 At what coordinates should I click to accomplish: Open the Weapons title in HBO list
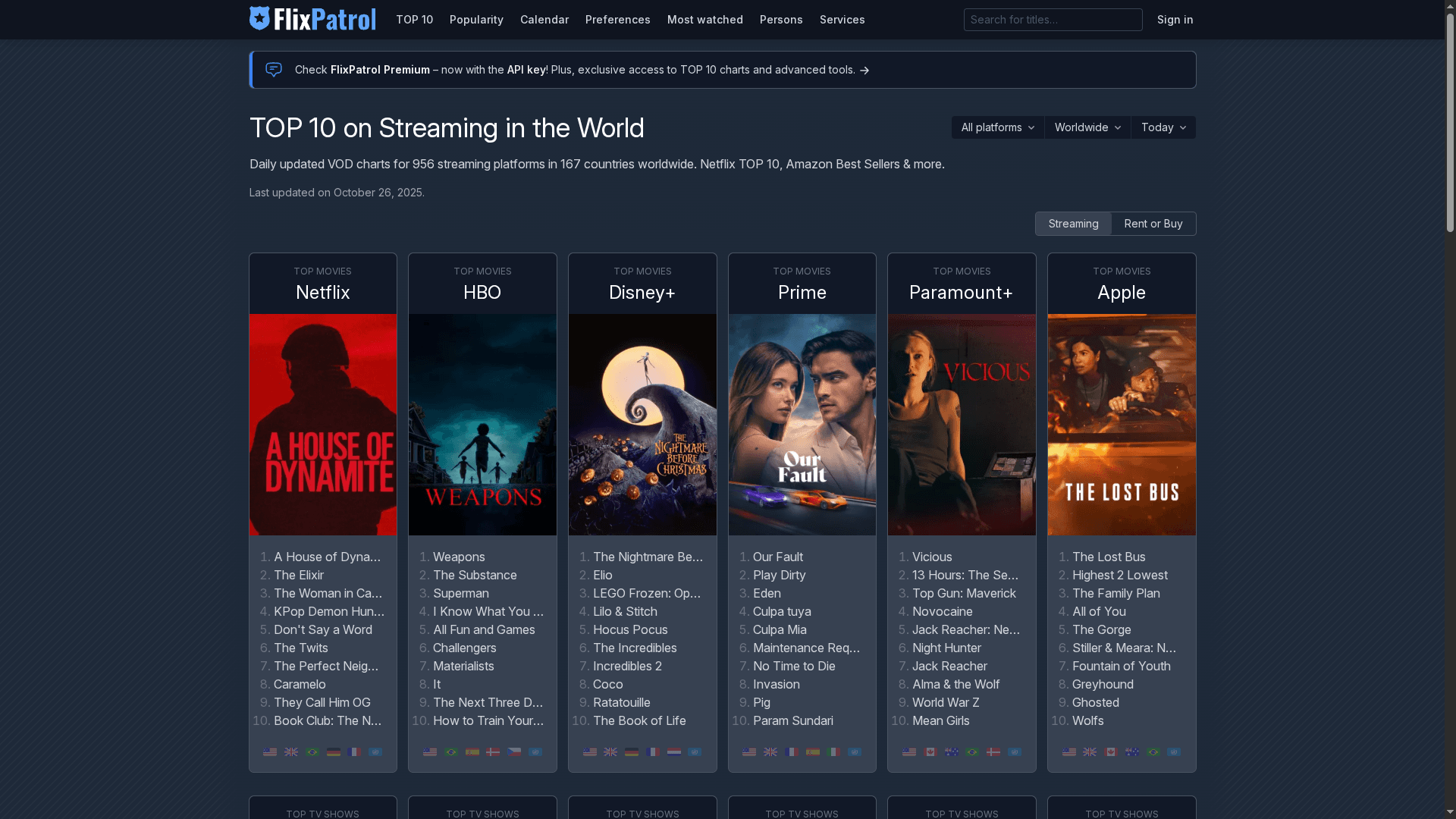pos(459,557)
